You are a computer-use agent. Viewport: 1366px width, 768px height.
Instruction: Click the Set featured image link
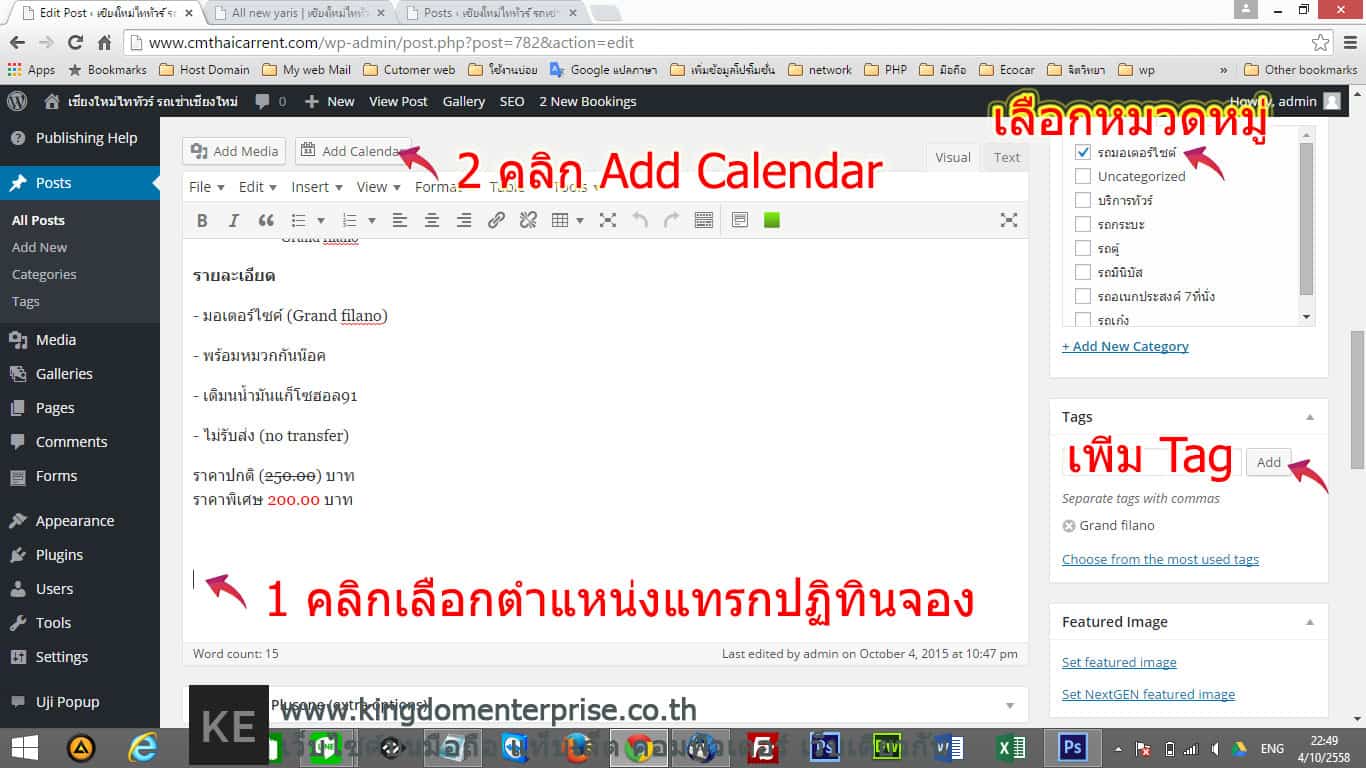pyautogui.click(x=1119, y=662)
